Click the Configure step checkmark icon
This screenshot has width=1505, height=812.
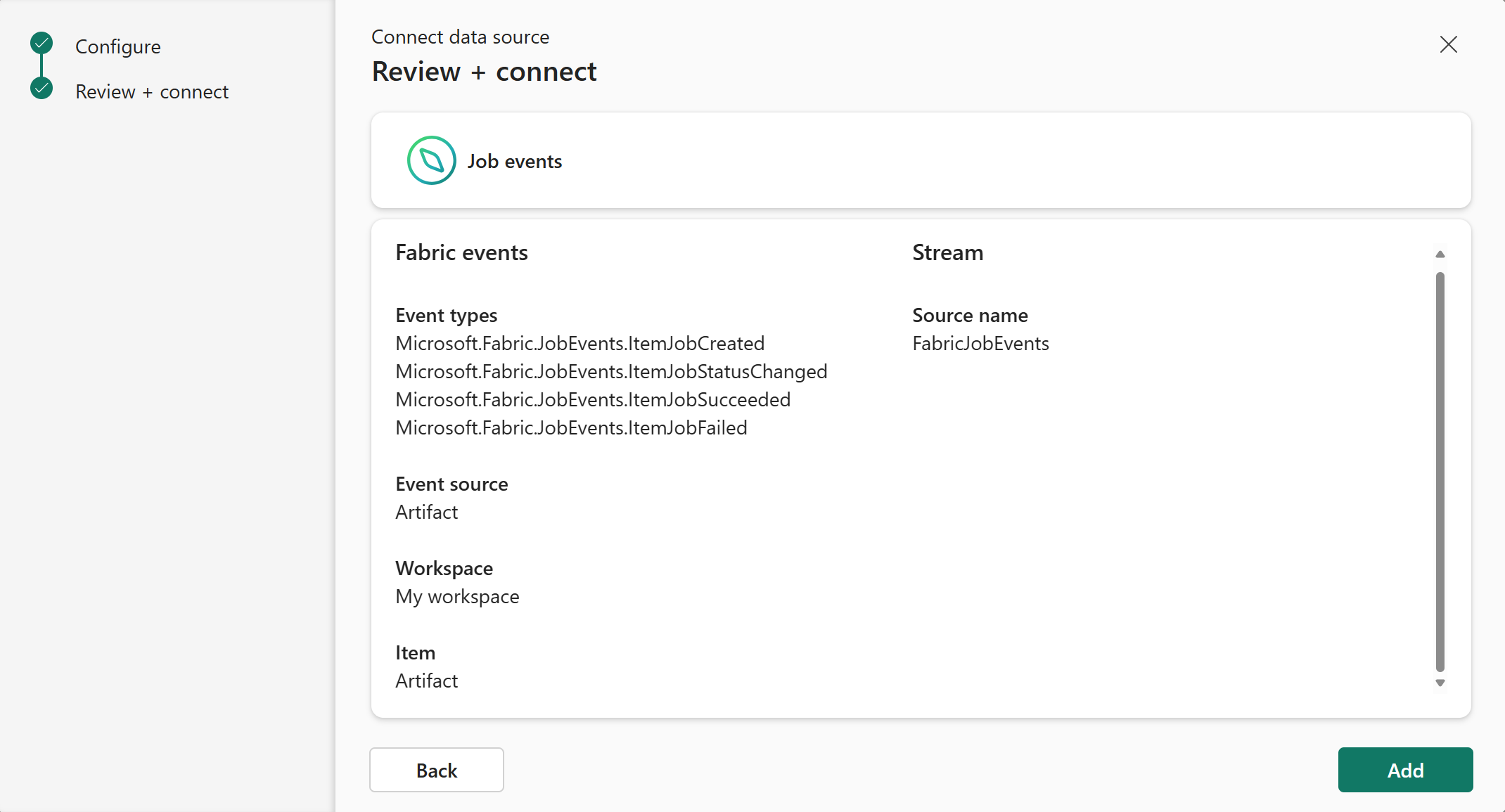pos(41,43)
